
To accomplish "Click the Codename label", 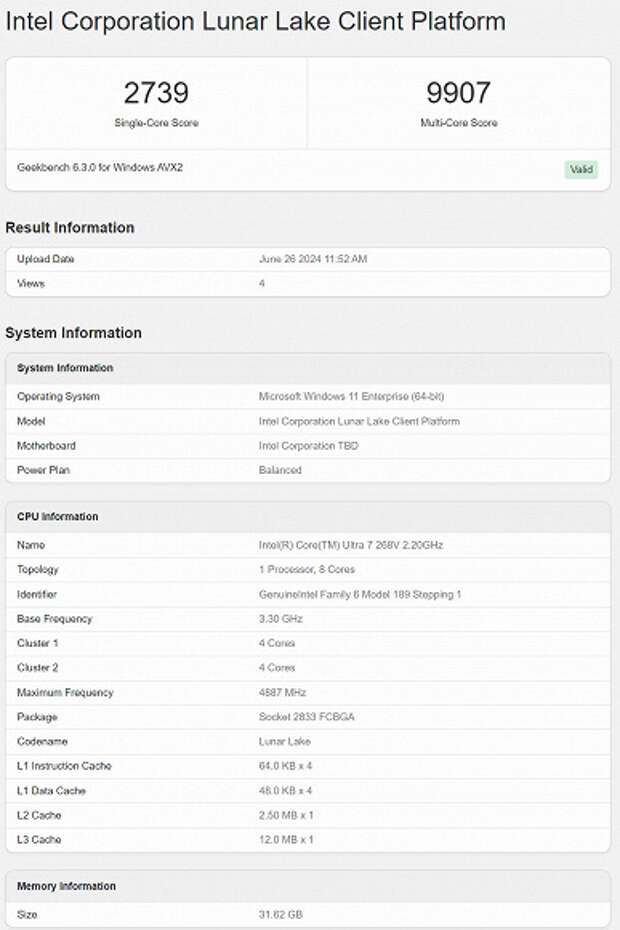I will pyautogui.click(x=42, y=741).
